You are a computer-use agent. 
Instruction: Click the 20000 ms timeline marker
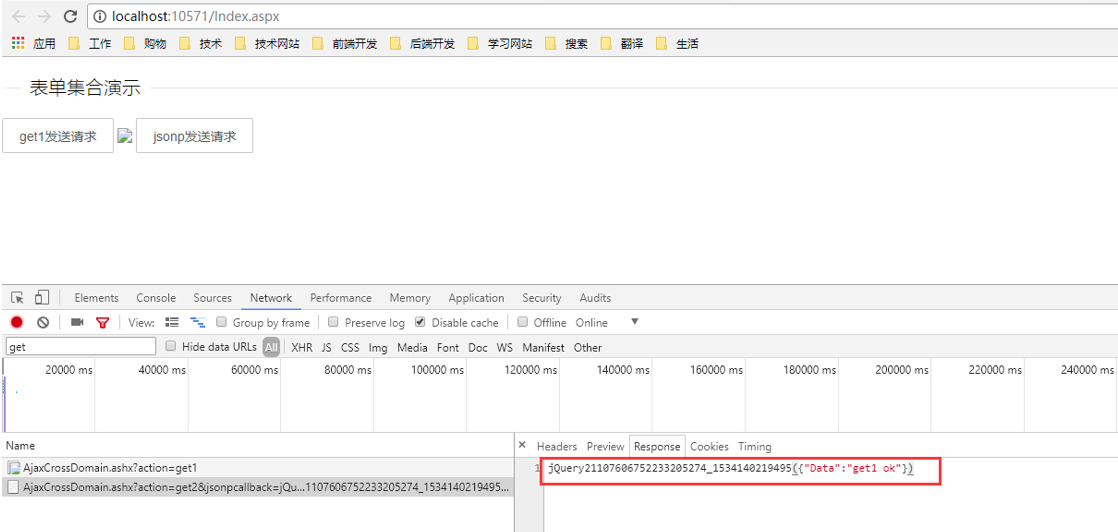[x=68, y=370]
